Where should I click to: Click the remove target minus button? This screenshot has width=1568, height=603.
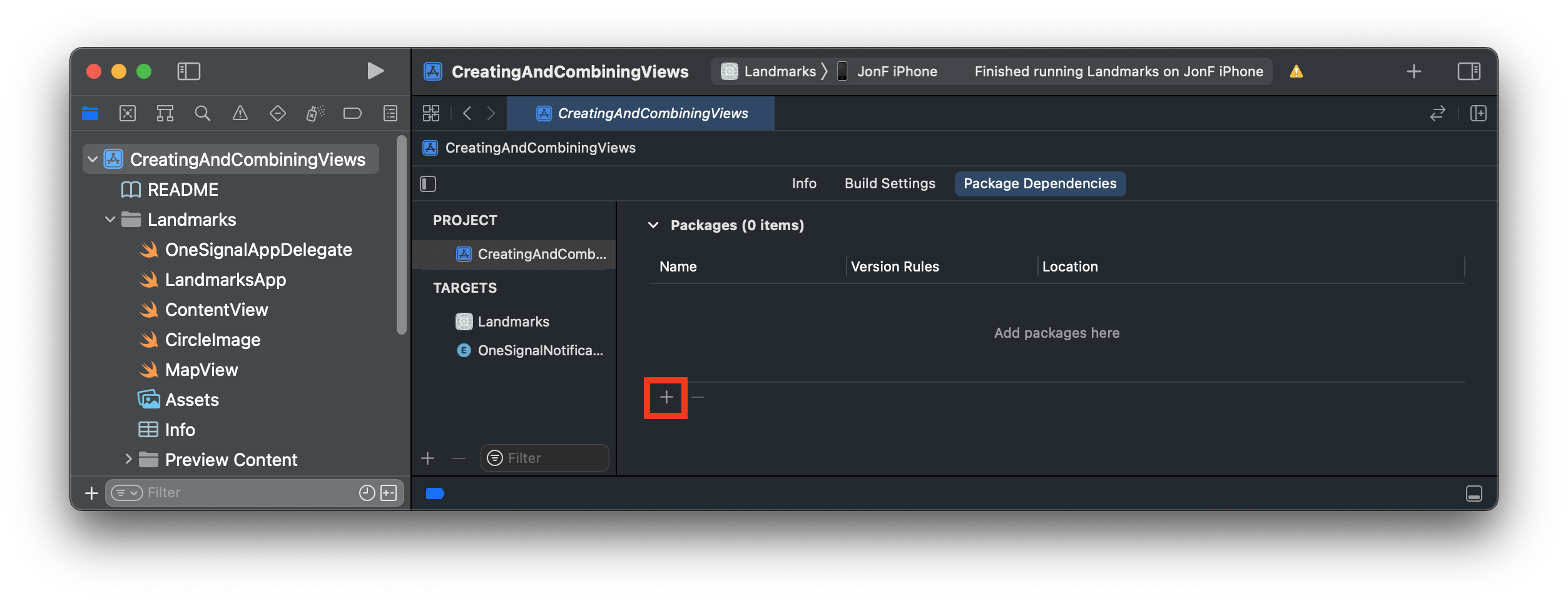coord(459,459)
